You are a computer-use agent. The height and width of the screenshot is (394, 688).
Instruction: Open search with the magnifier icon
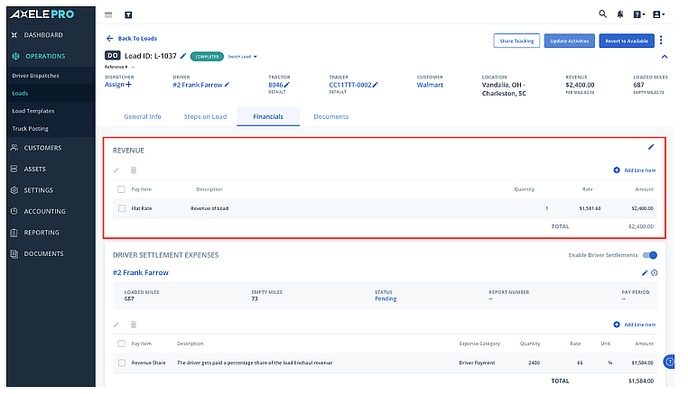coord(603,14)
